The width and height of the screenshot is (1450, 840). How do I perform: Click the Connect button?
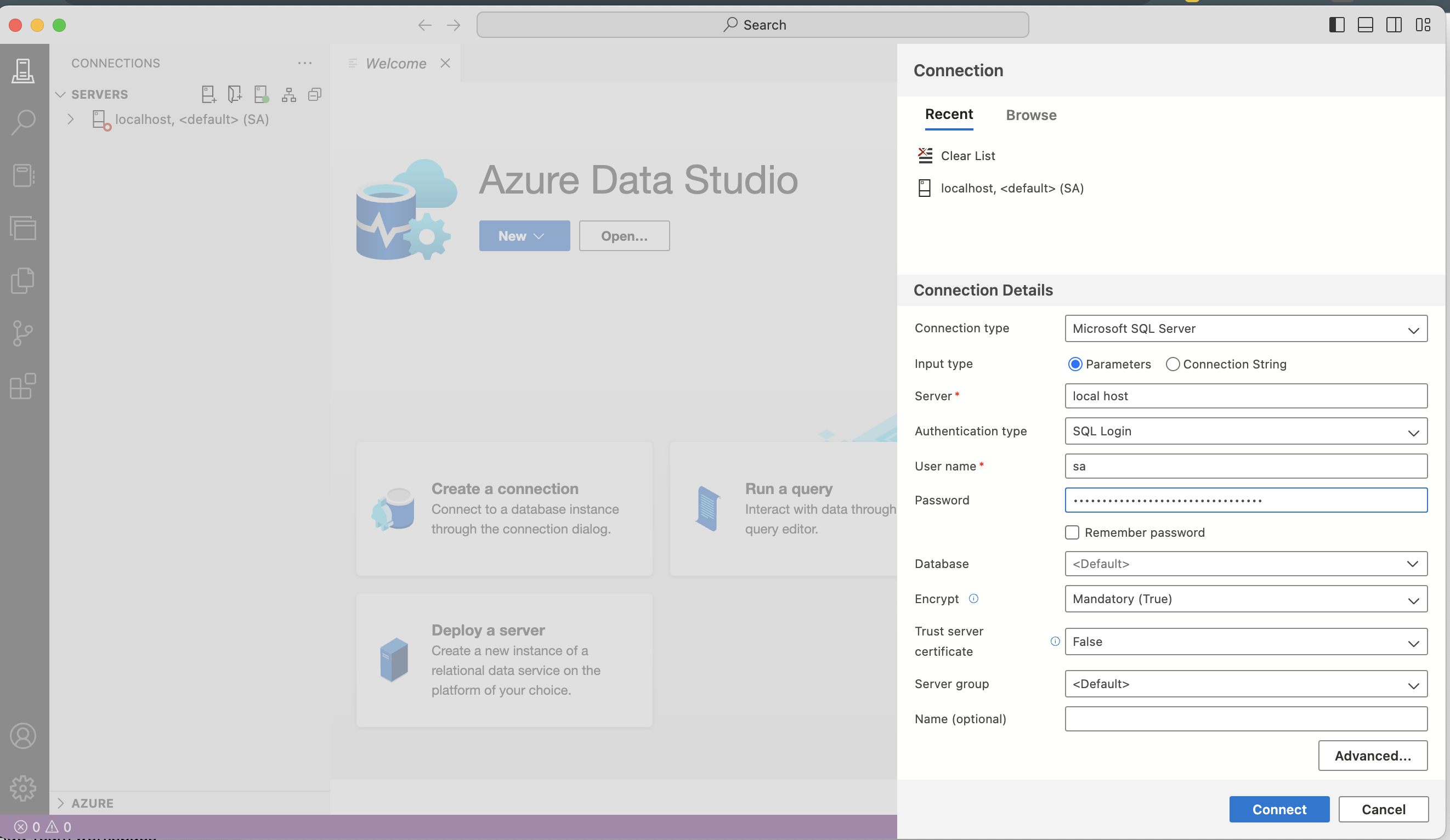pos(1279,809)
